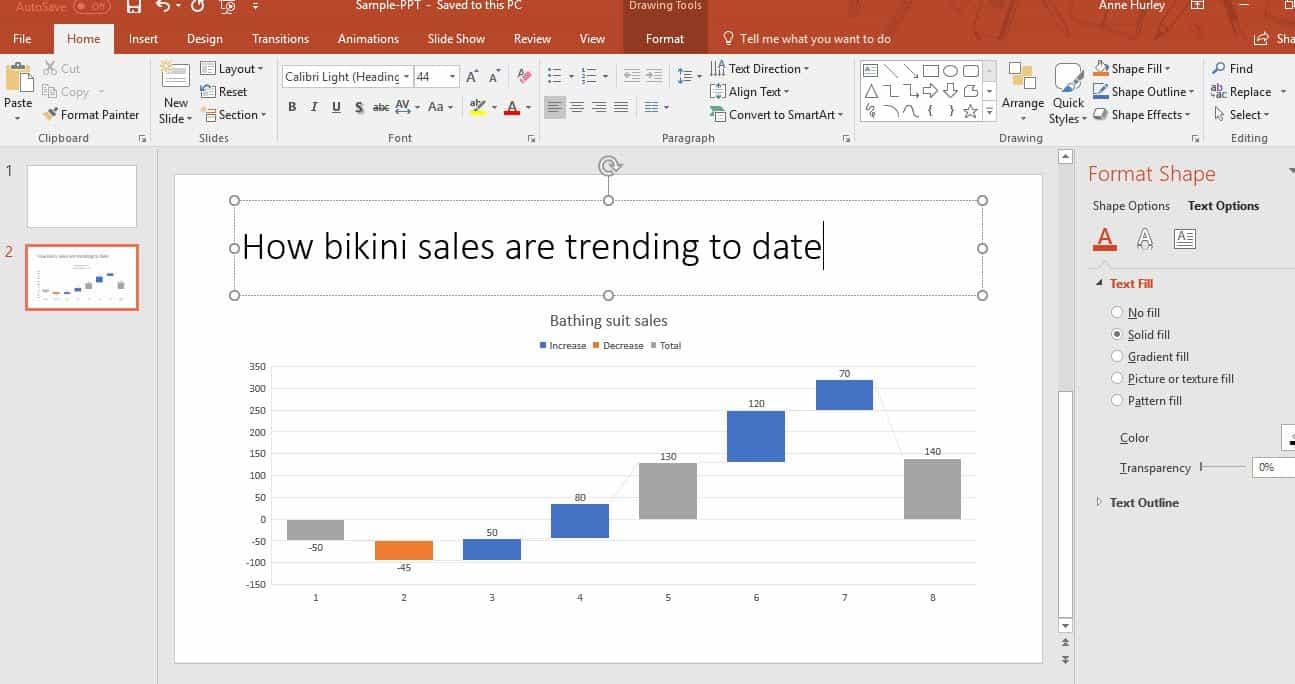Choose the No fill option
Viewport: 1295px width, 684px height.
click(x=1117, y=312)
